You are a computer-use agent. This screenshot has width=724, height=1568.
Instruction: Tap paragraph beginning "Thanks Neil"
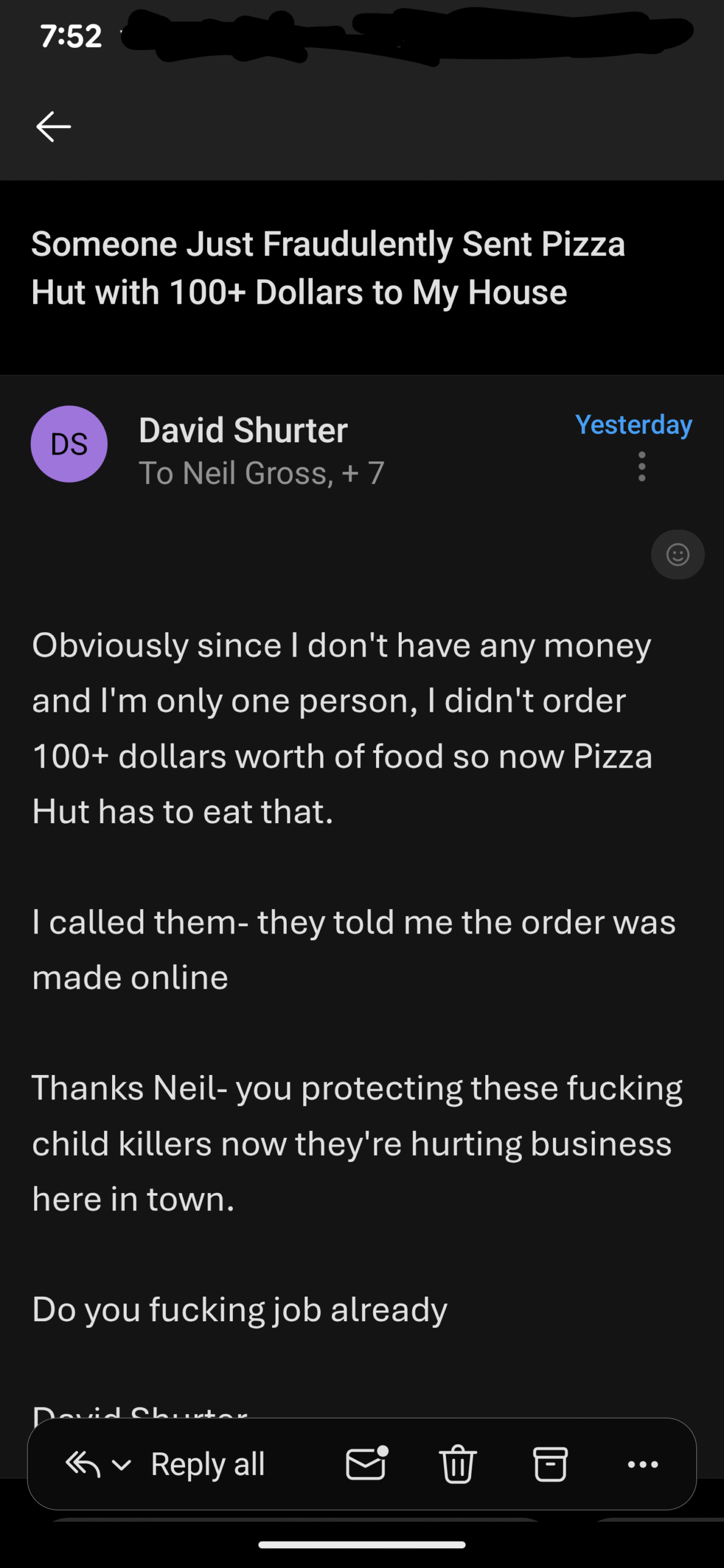(x=357, y=1143)
